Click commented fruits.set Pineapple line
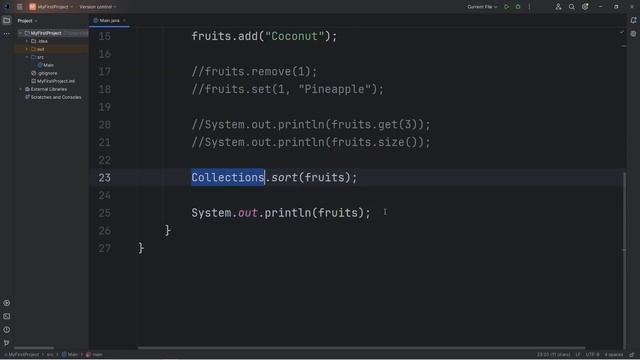640x360 pixels. point(288,89)
